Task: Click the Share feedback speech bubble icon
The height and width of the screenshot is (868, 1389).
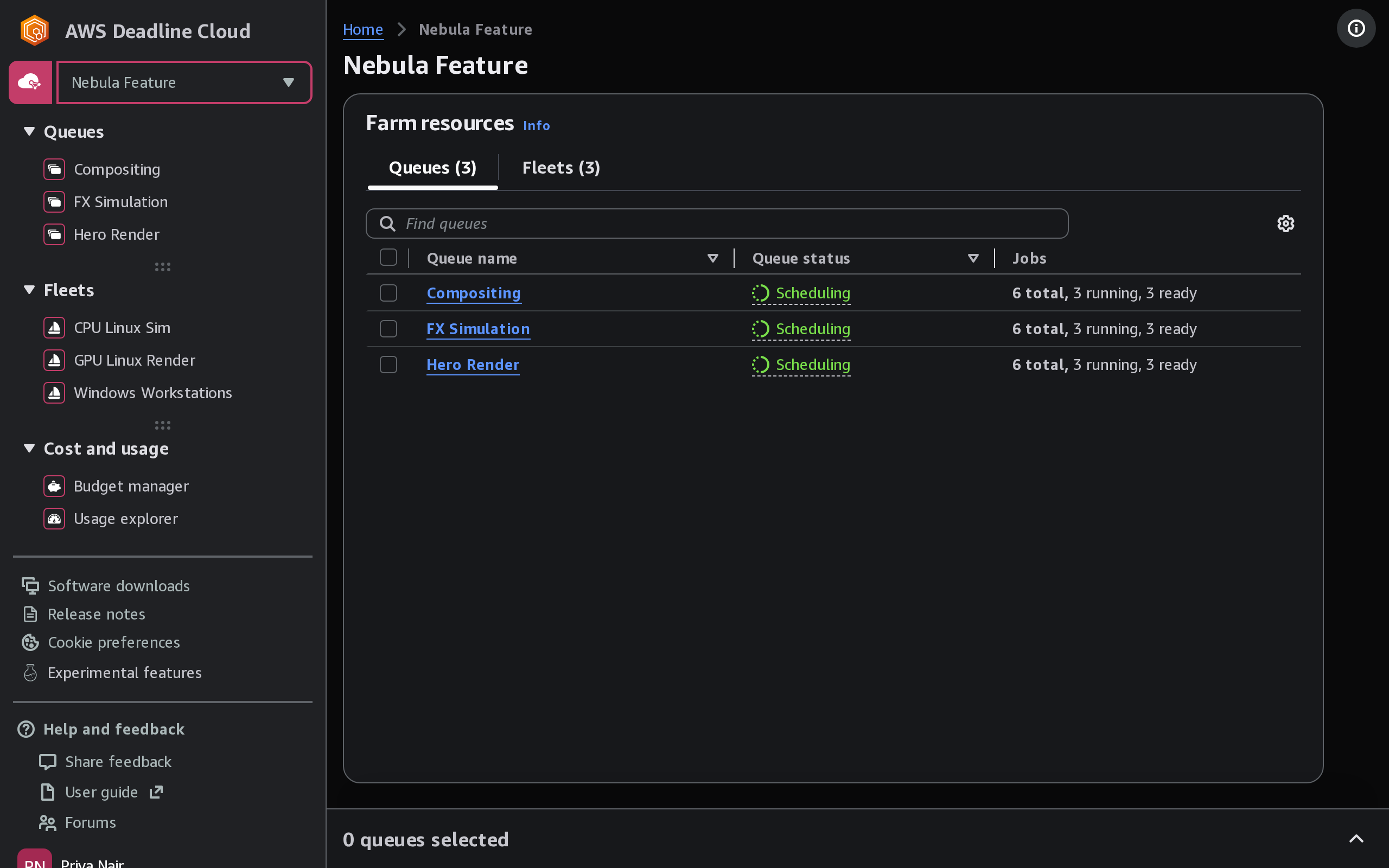Action: click(48, 762)
